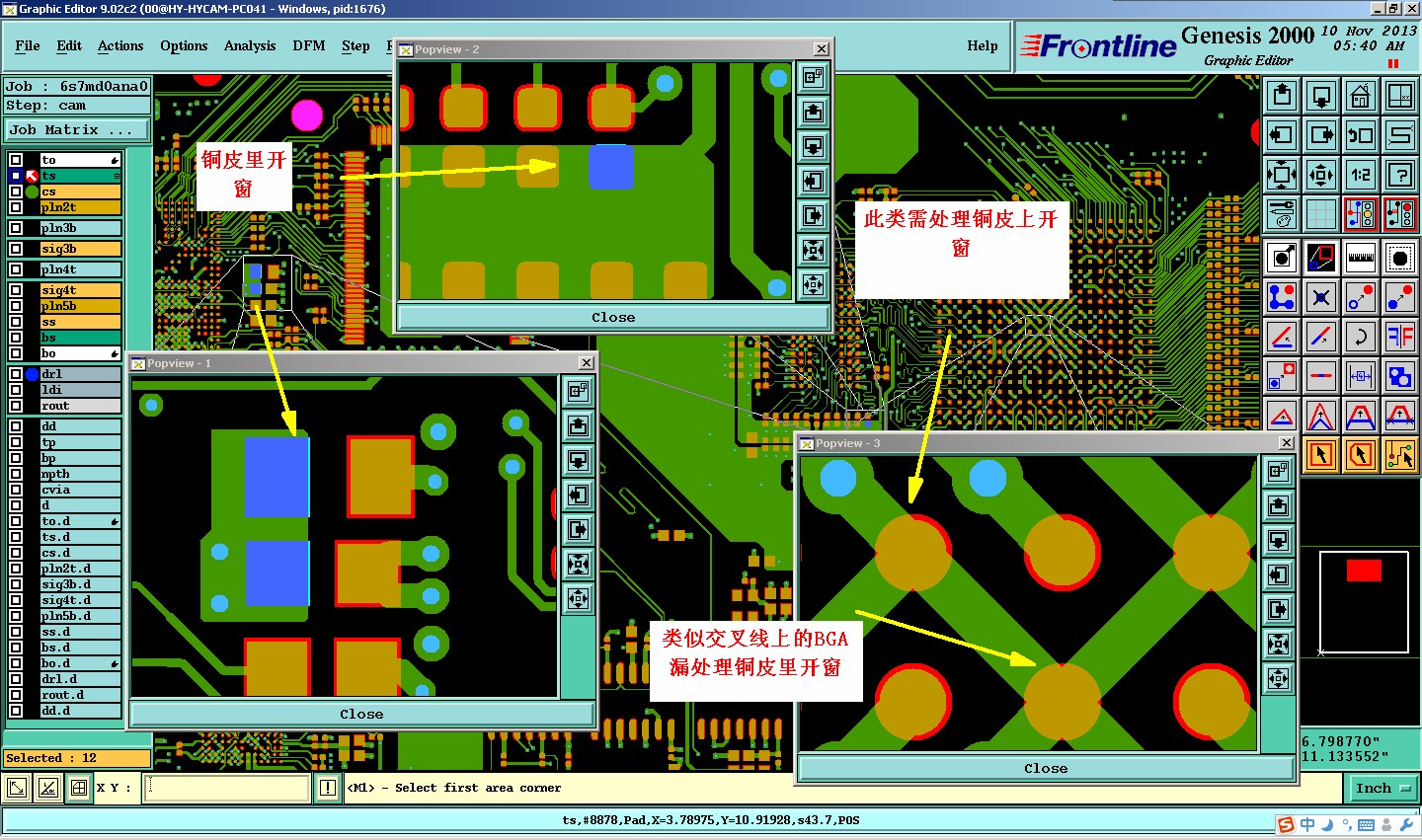
Task: Click the top icon in Popview - 3 toolbar
Action: 1278,472
